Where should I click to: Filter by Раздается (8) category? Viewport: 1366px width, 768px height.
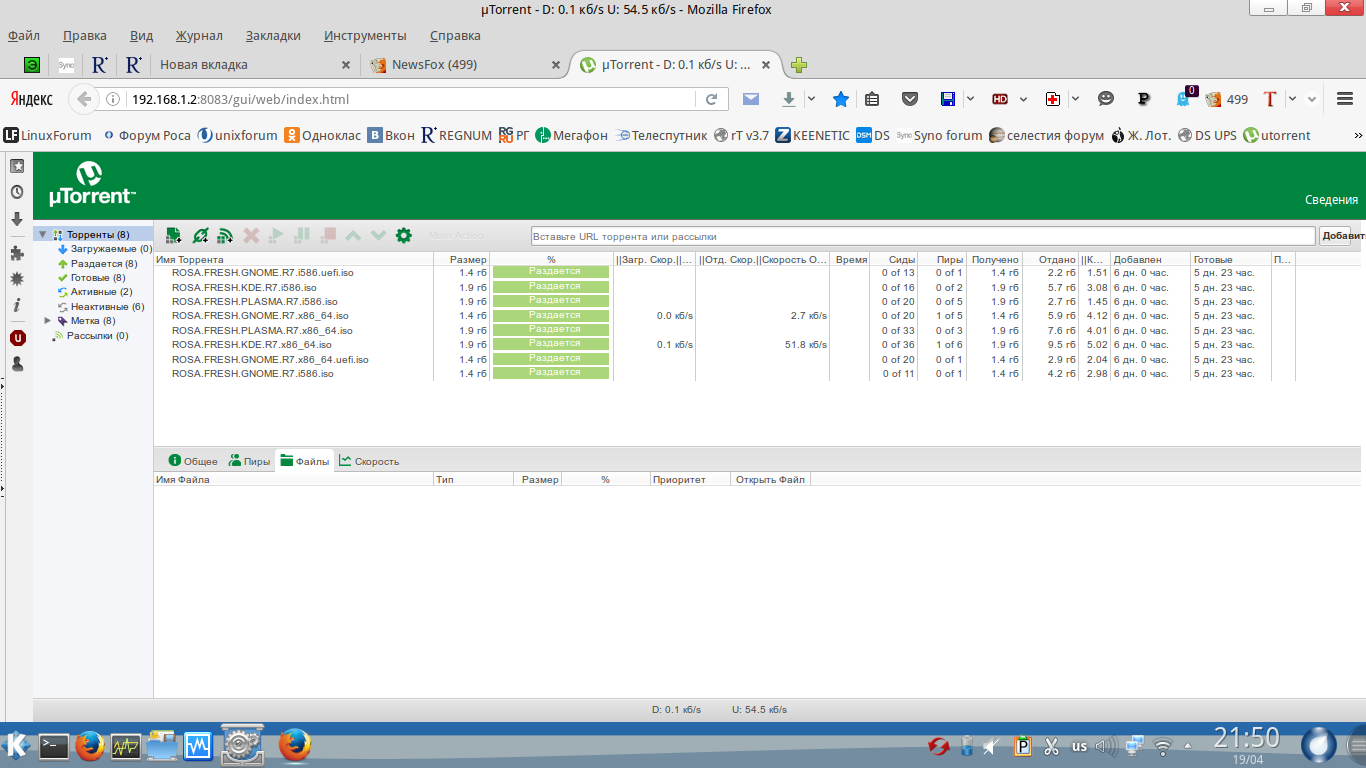coord(97,263)
